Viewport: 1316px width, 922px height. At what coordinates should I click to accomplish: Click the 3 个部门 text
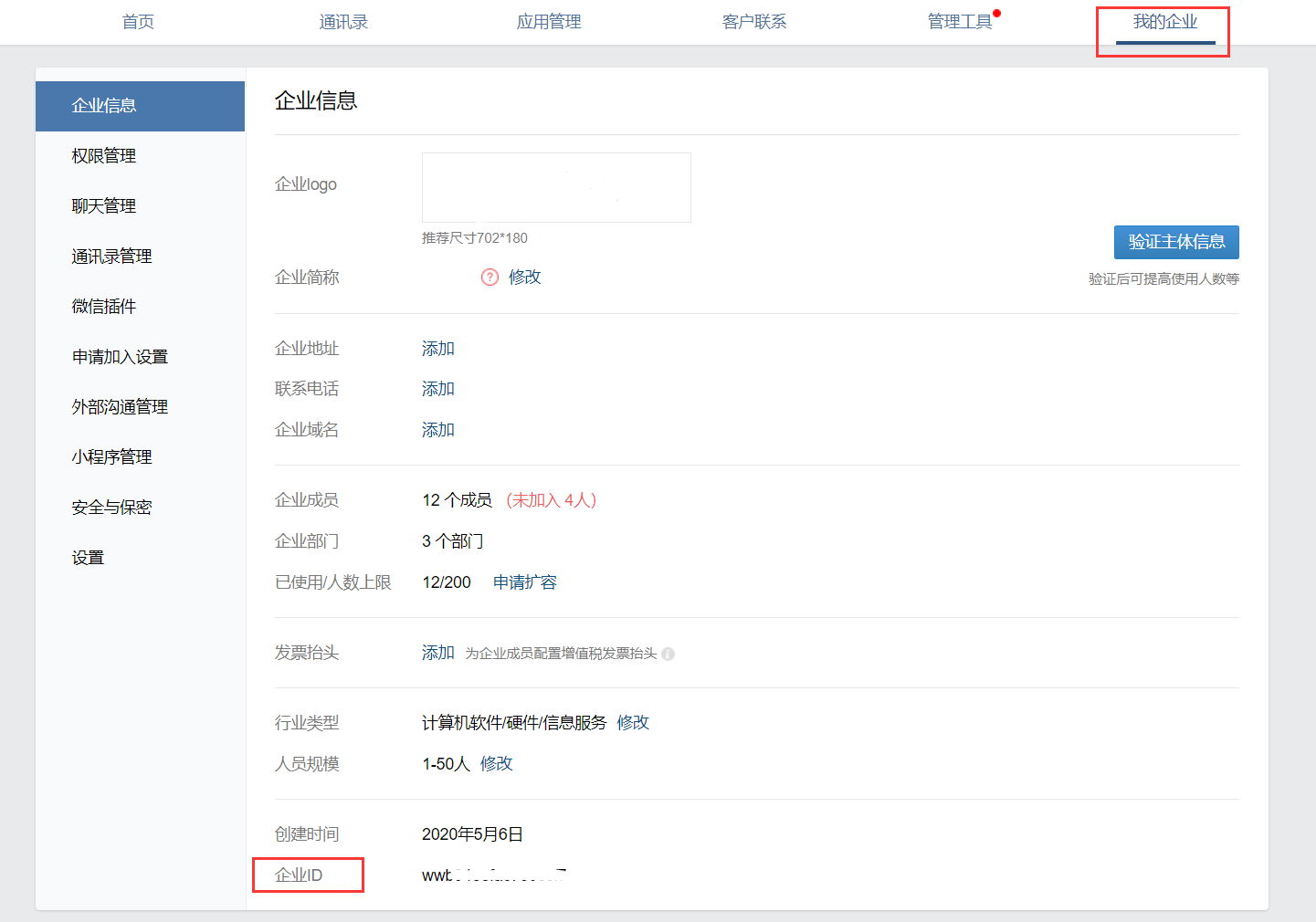(x=453, y=541)
